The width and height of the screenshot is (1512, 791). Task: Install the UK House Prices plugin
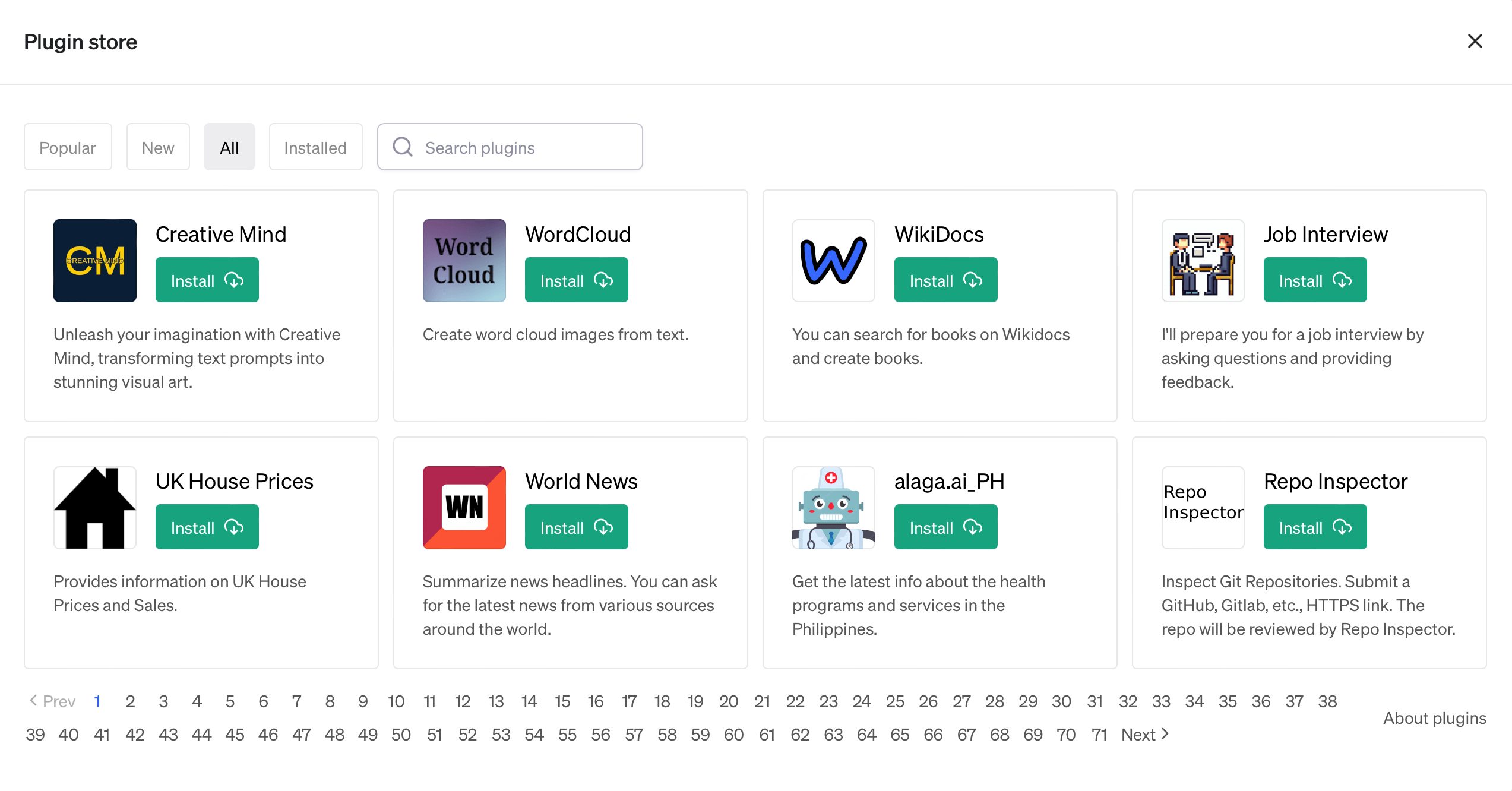pos(207,527)
